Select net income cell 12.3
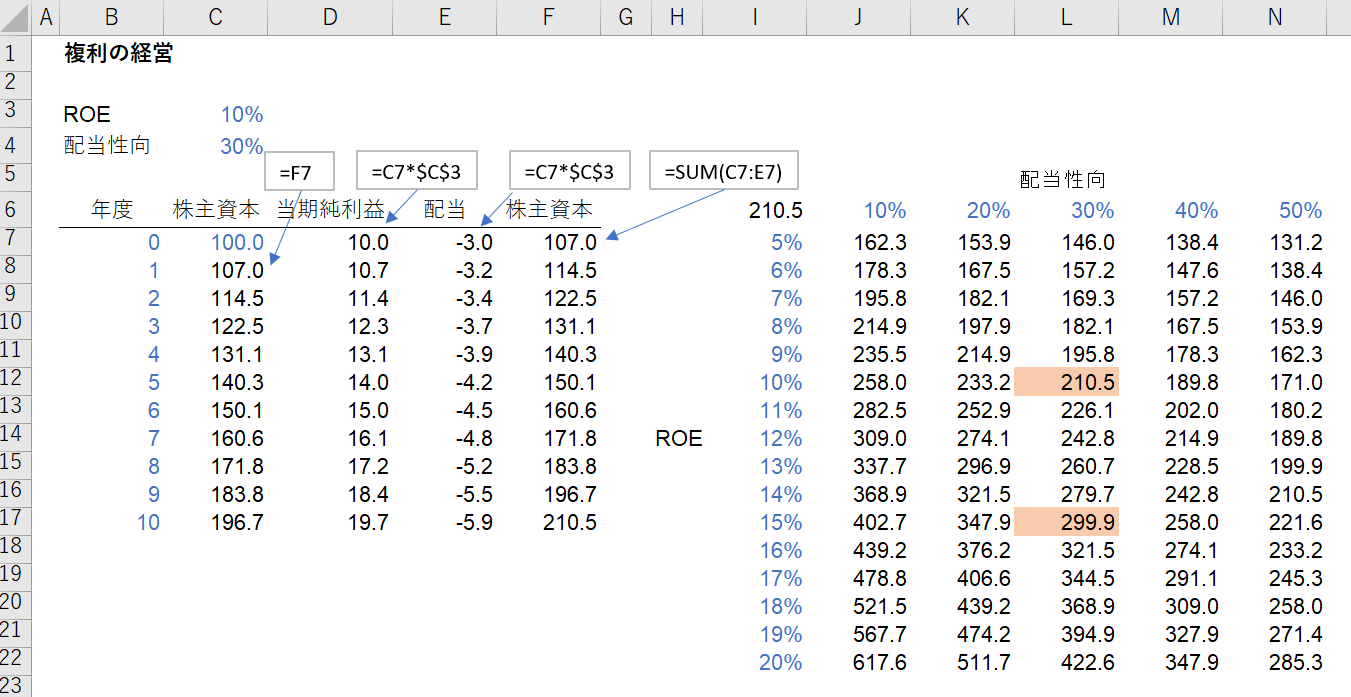This screenshot has height=697, width=1351. [368, 325]
